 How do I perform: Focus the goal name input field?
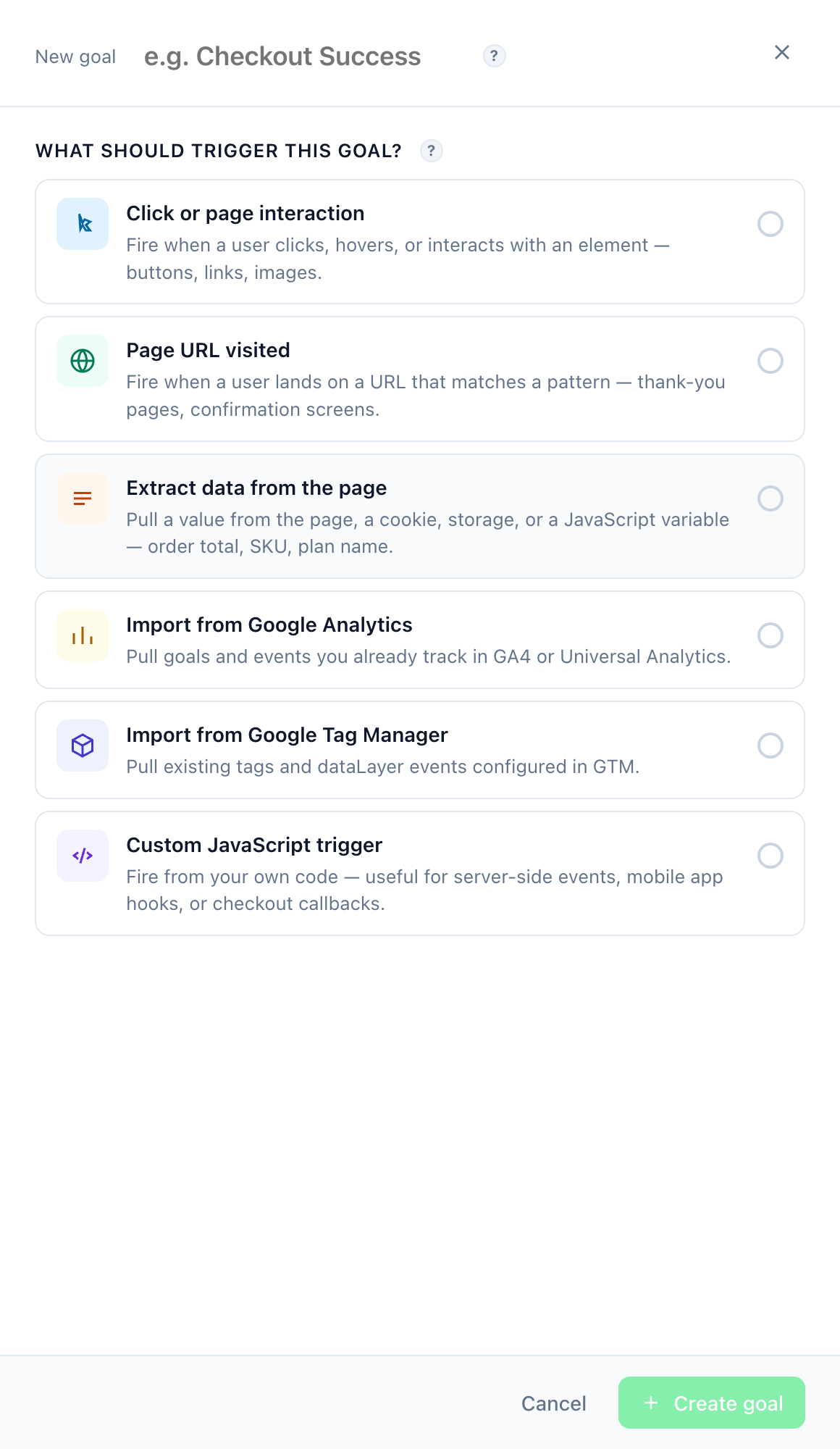(306, 57)
